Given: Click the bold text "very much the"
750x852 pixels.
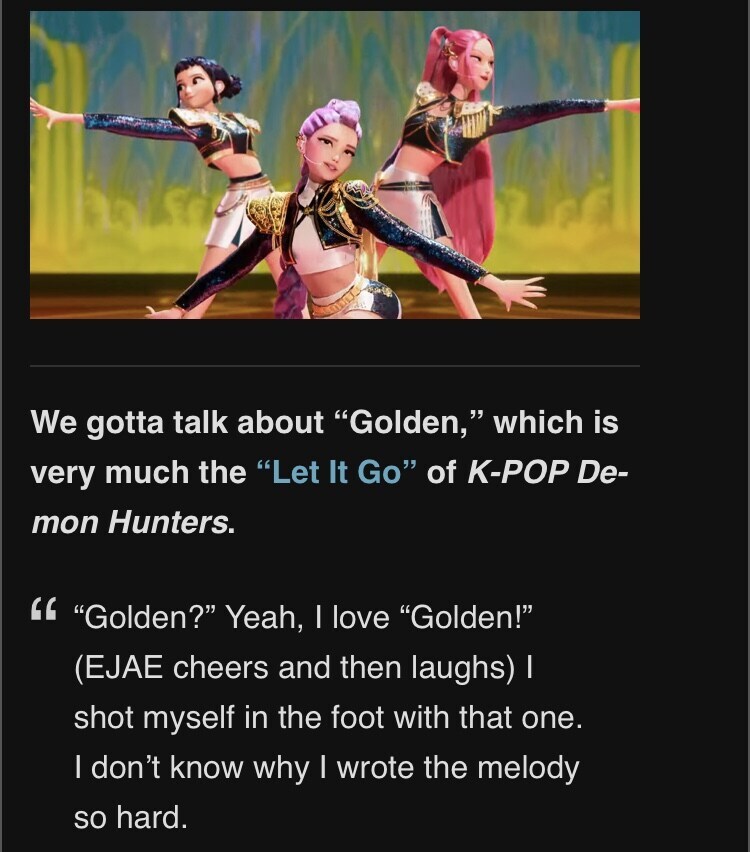Looking at the screenshot, I should (139, 472).
